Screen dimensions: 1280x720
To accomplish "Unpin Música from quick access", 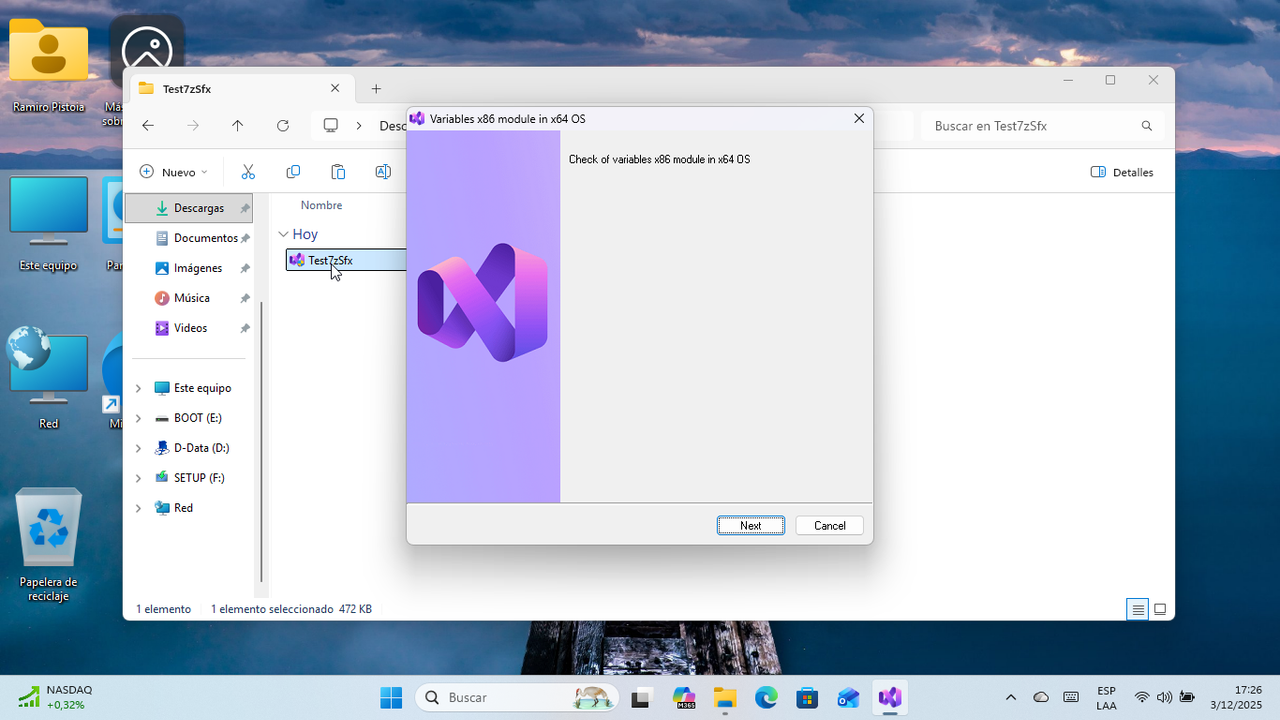I will [245, 298].
